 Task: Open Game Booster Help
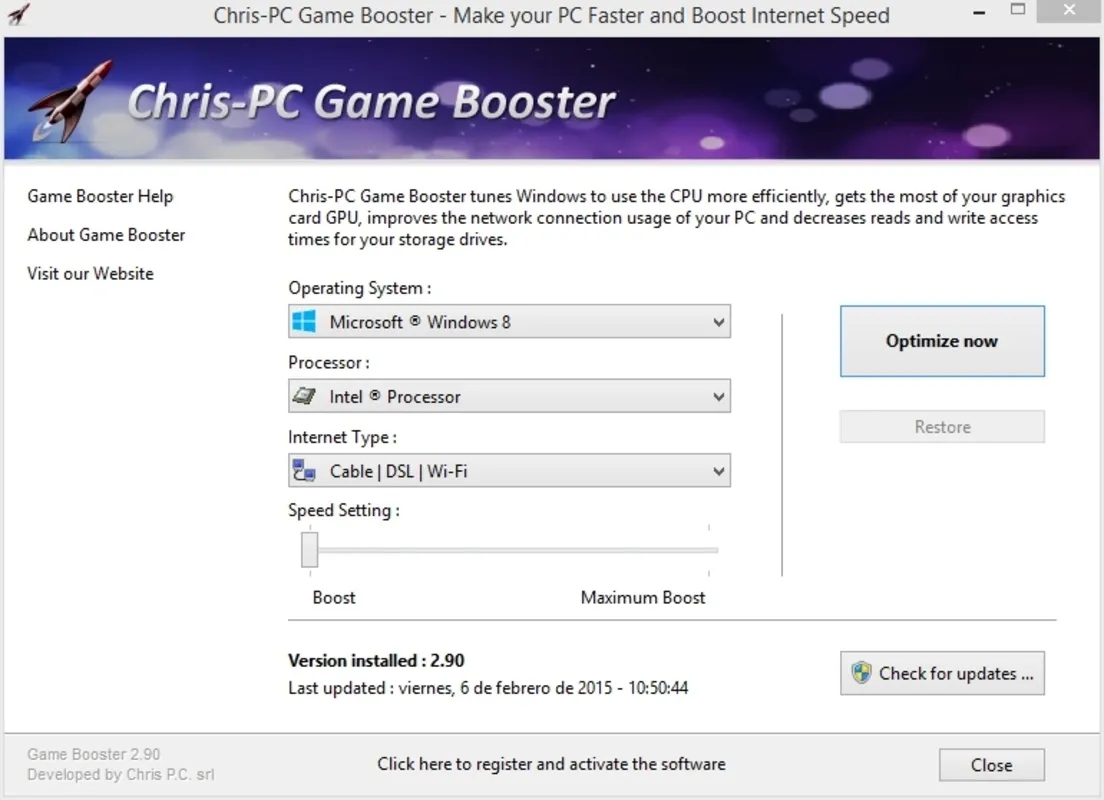coord(100,196)
